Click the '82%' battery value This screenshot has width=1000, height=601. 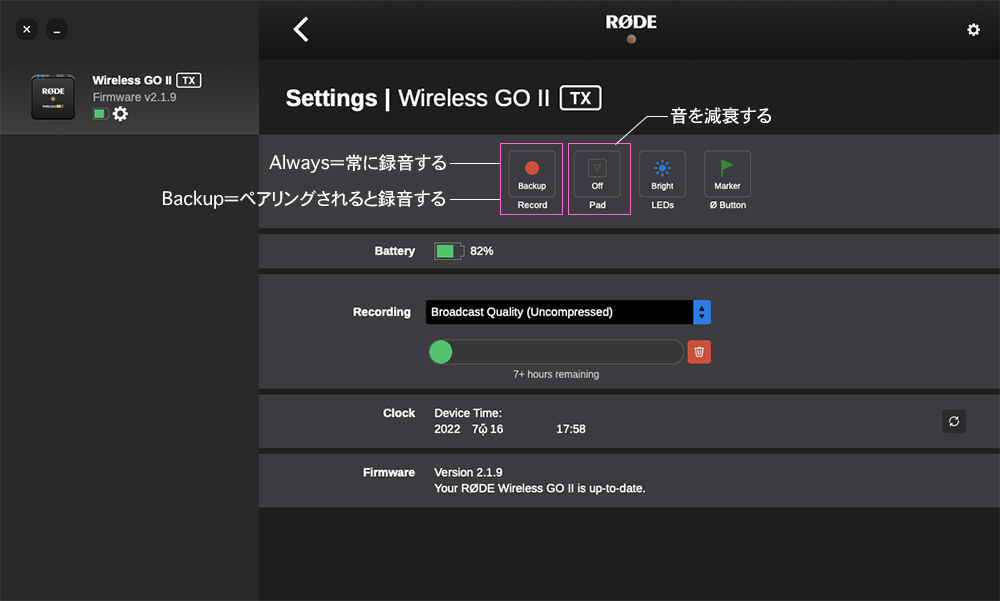click(x=482, y=251)
